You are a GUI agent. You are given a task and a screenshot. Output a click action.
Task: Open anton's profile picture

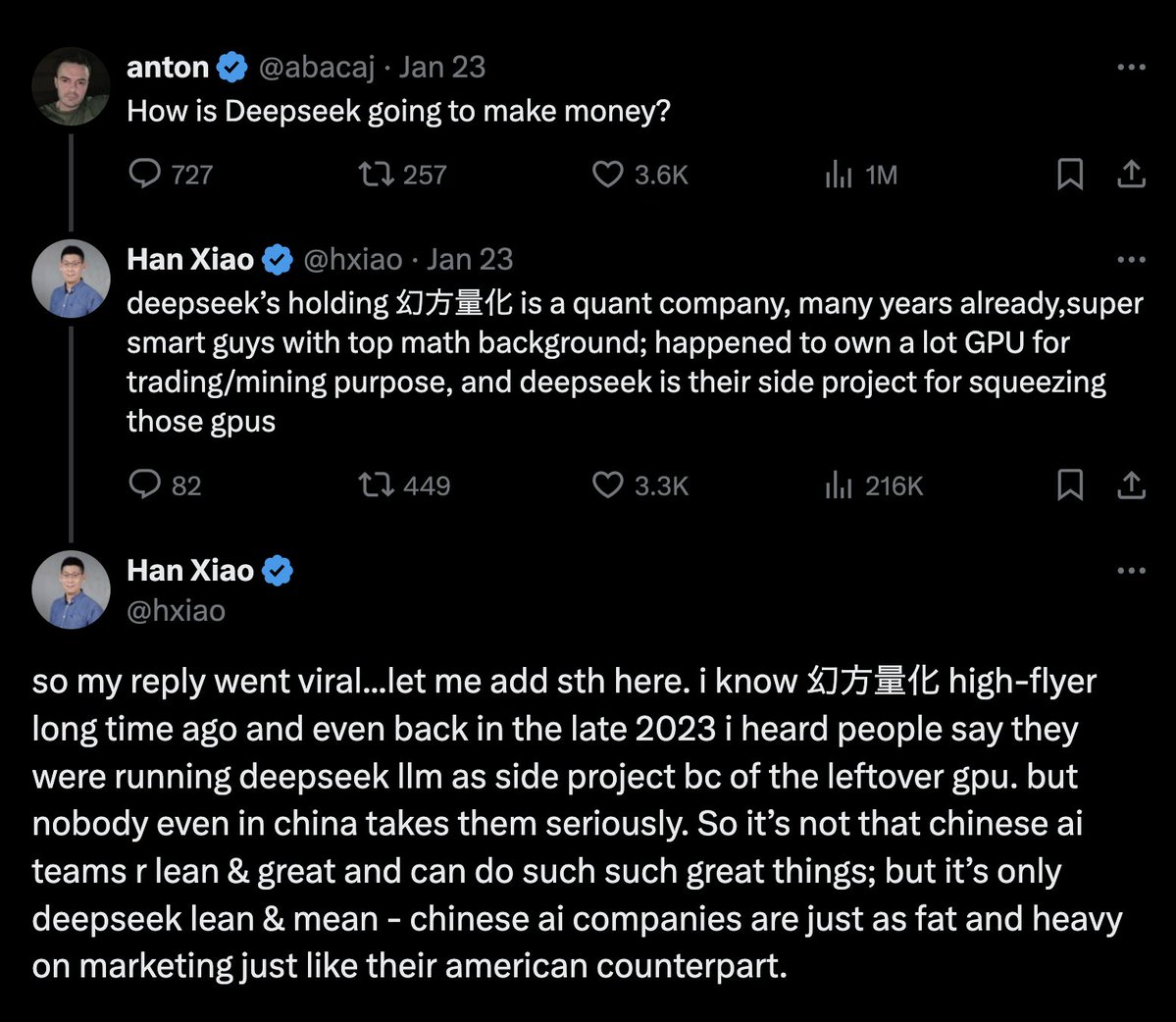click(71, 86)
